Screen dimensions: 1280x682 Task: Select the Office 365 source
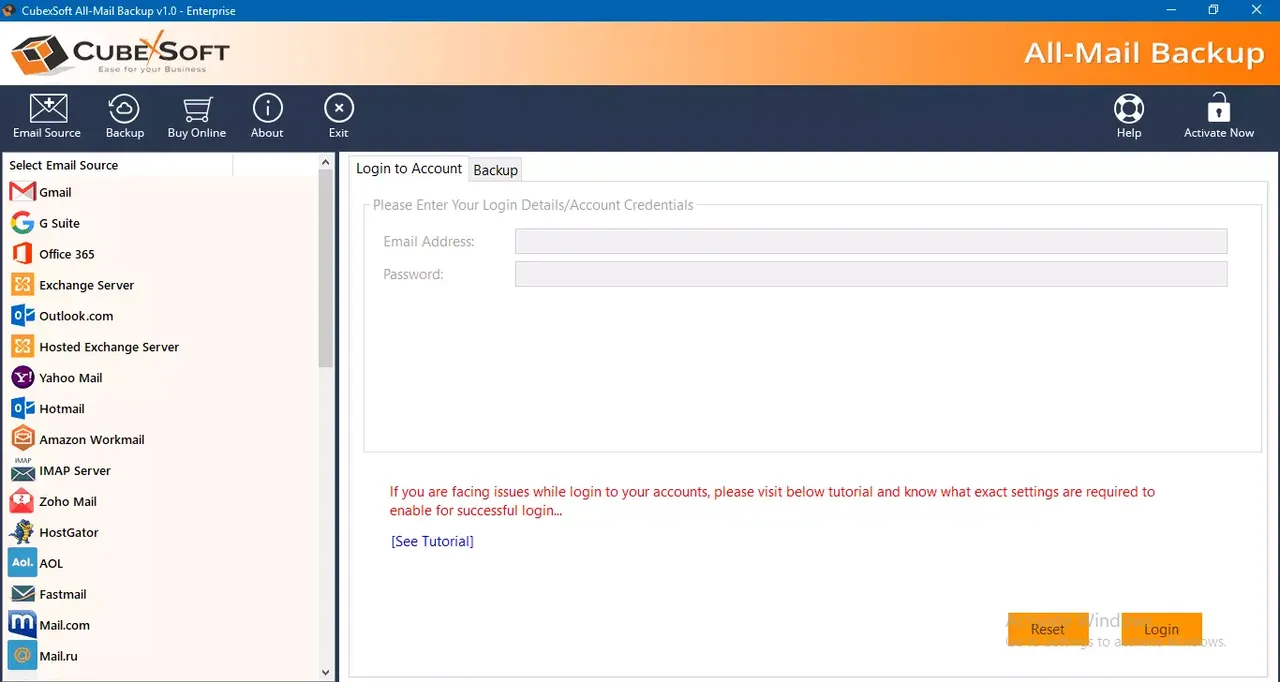pos(66,254)
